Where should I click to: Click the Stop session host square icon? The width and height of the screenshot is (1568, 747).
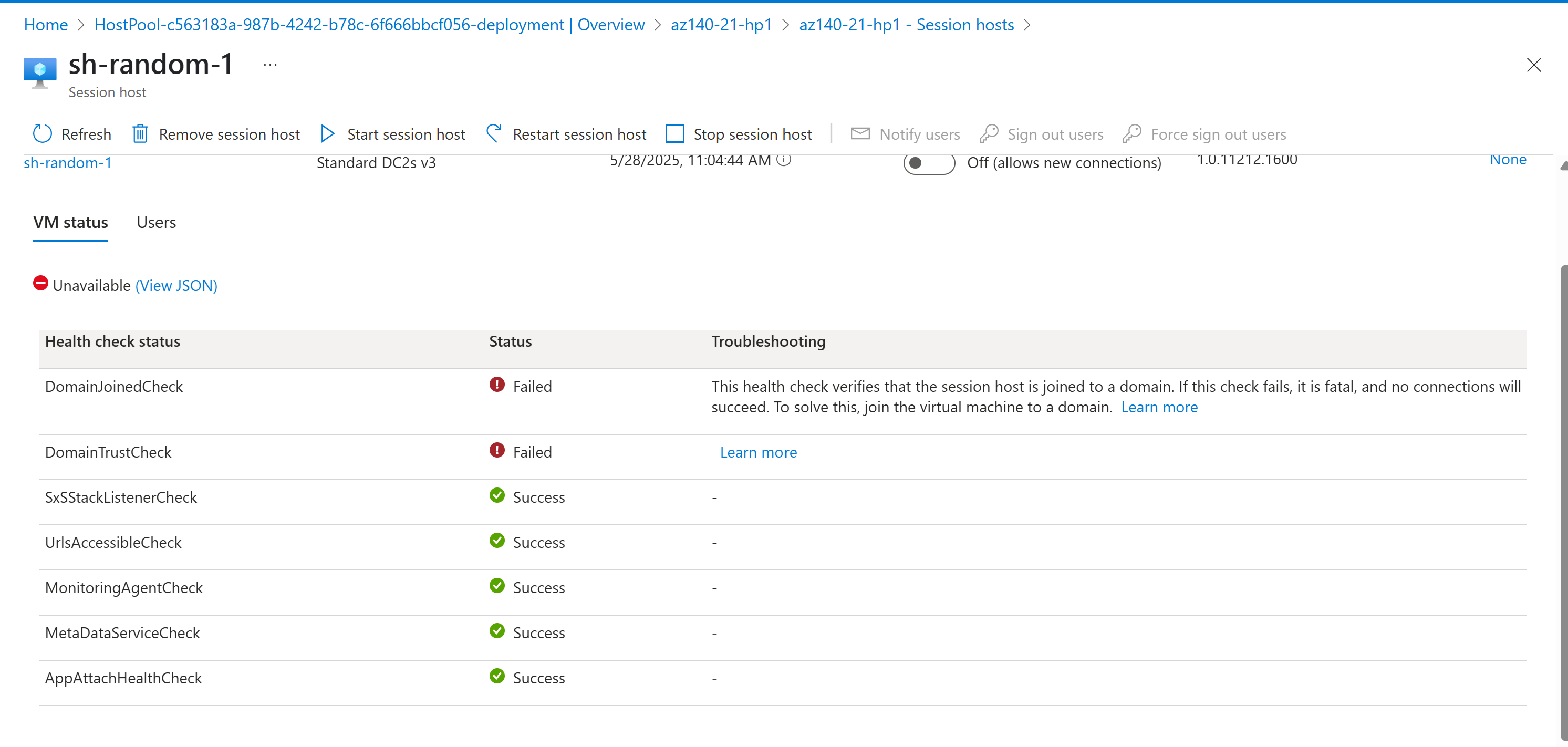[674, 134]
